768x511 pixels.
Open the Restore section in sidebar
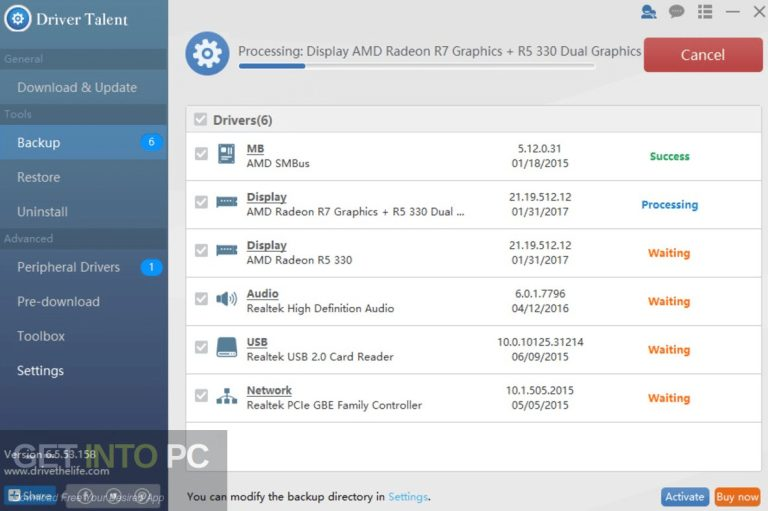[39, 177]
